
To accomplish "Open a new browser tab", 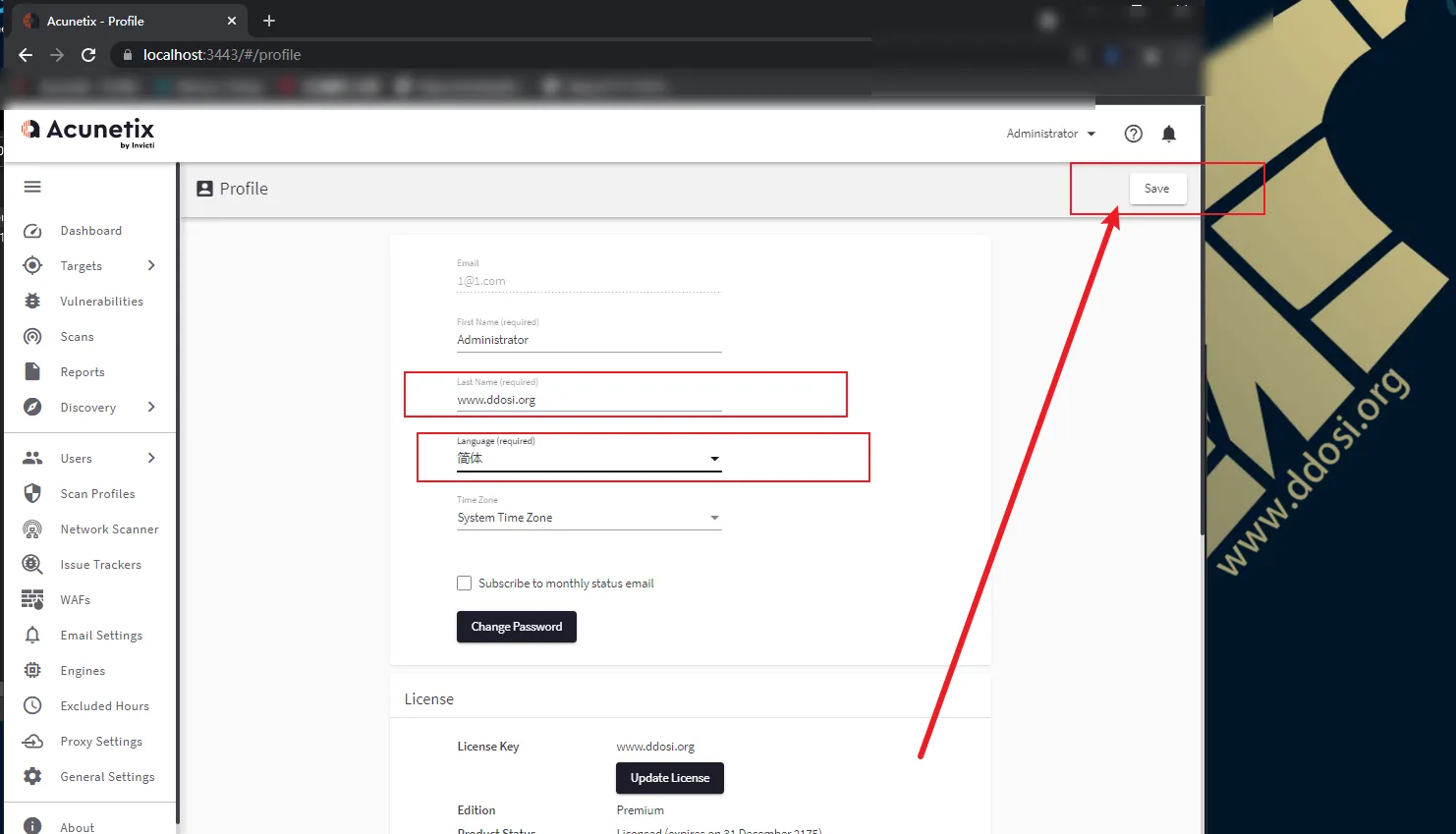I will (x=269, y=21).
